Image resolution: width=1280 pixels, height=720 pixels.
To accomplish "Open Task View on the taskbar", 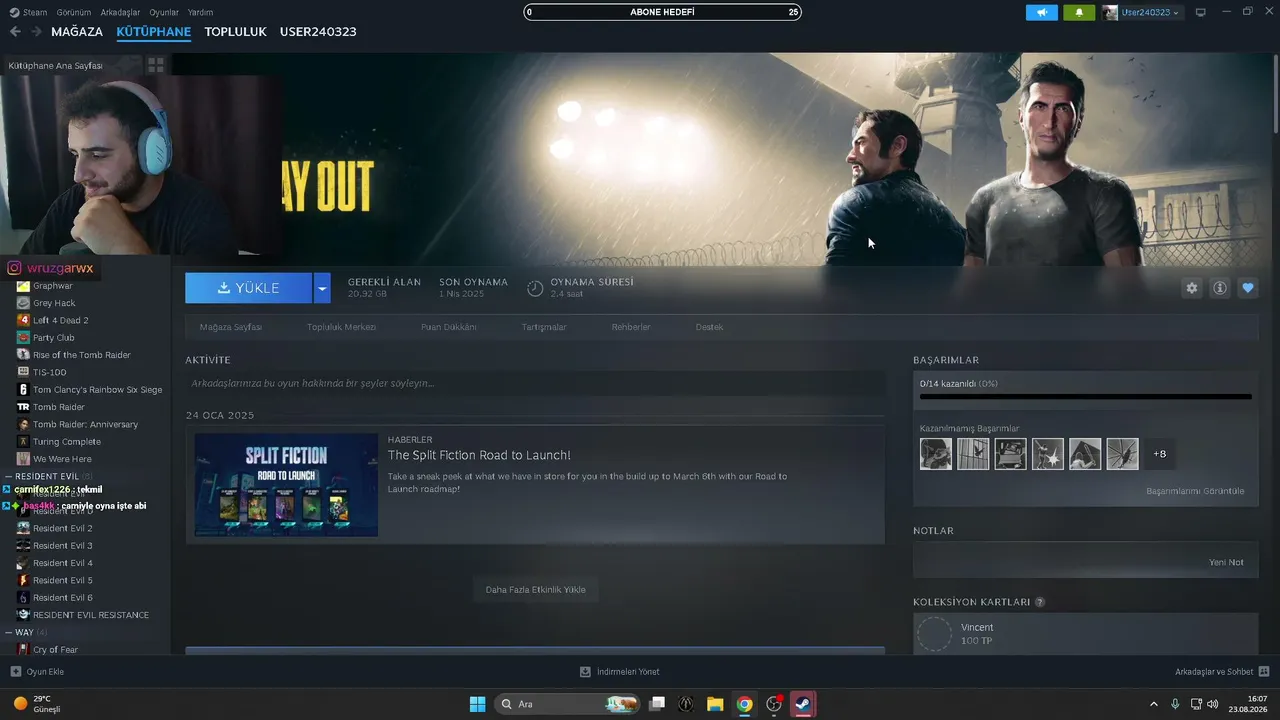I will (657, 704).
